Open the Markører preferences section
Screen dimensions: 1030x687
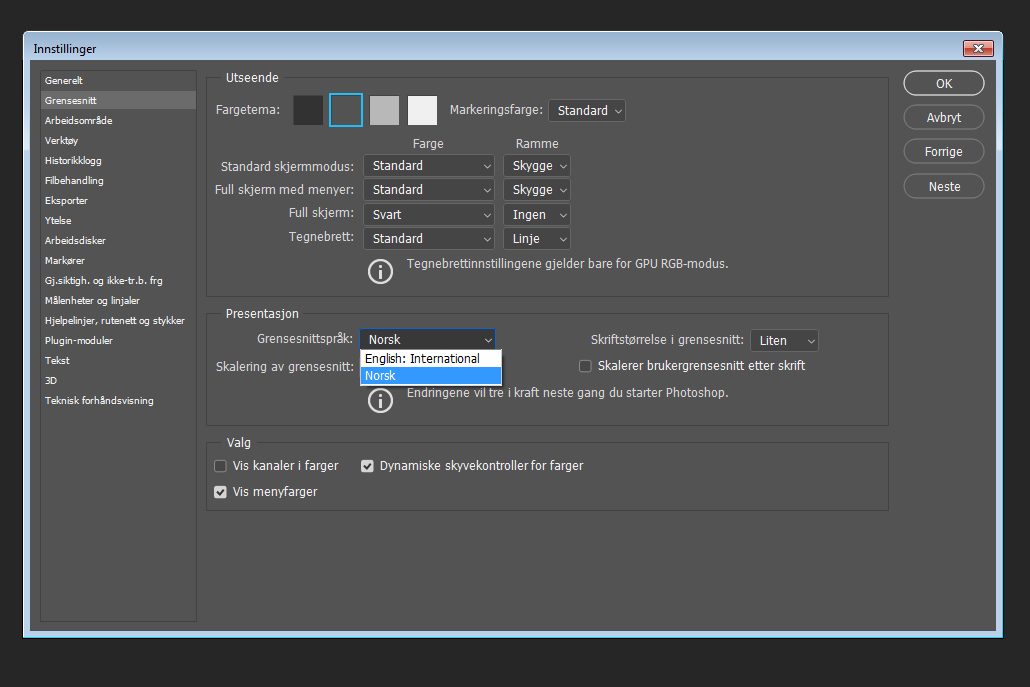(x=118, y=260)
